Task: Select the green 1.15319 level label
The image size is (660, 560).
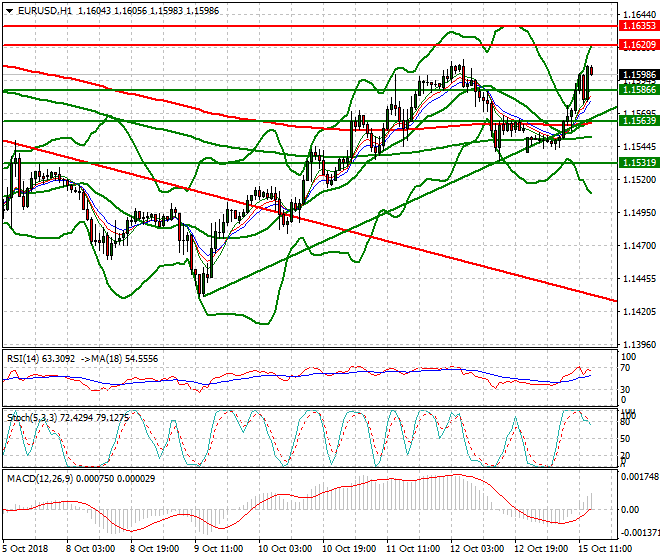Action: pyautogui.click(x=639, y=163)
